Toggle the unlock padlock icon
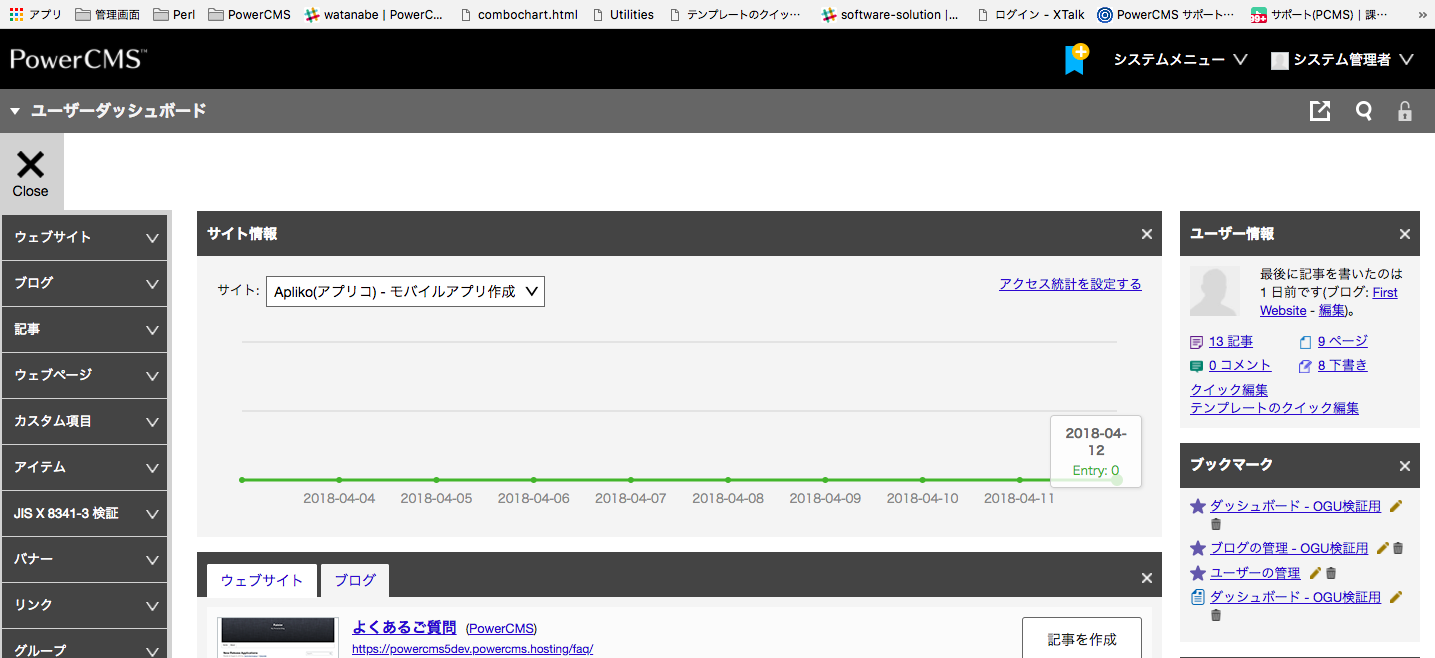Image resolution: width=1435 pixels, height=658 pixels. 1405,111
